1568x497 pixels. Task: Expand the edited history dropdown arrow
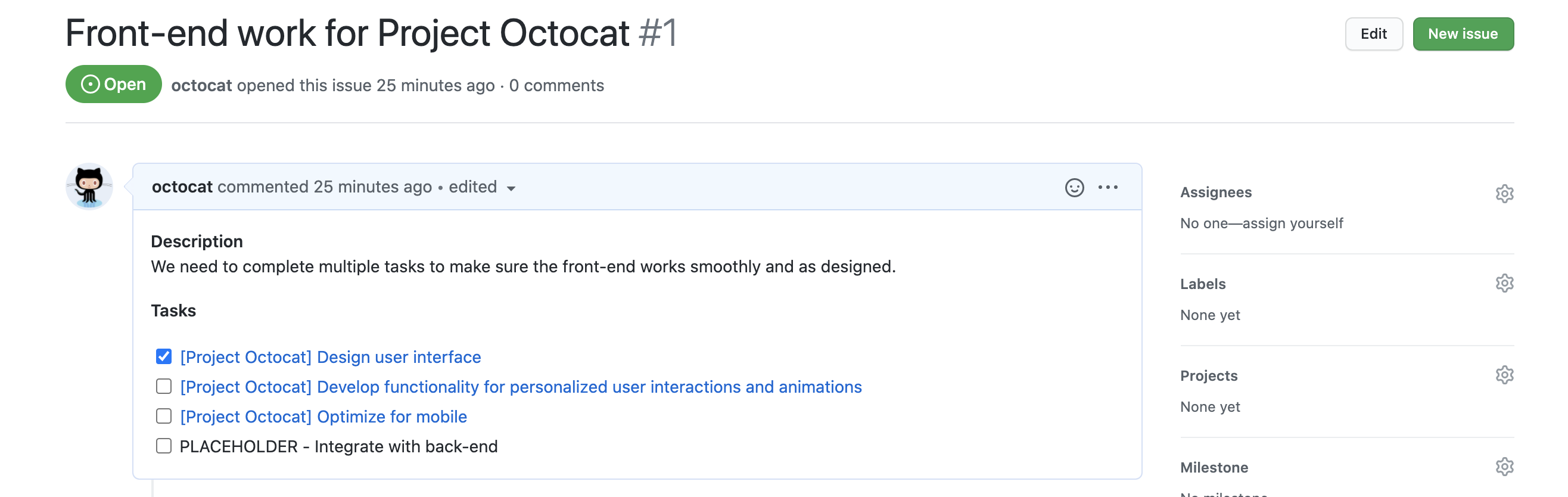(x=511, y=188)
